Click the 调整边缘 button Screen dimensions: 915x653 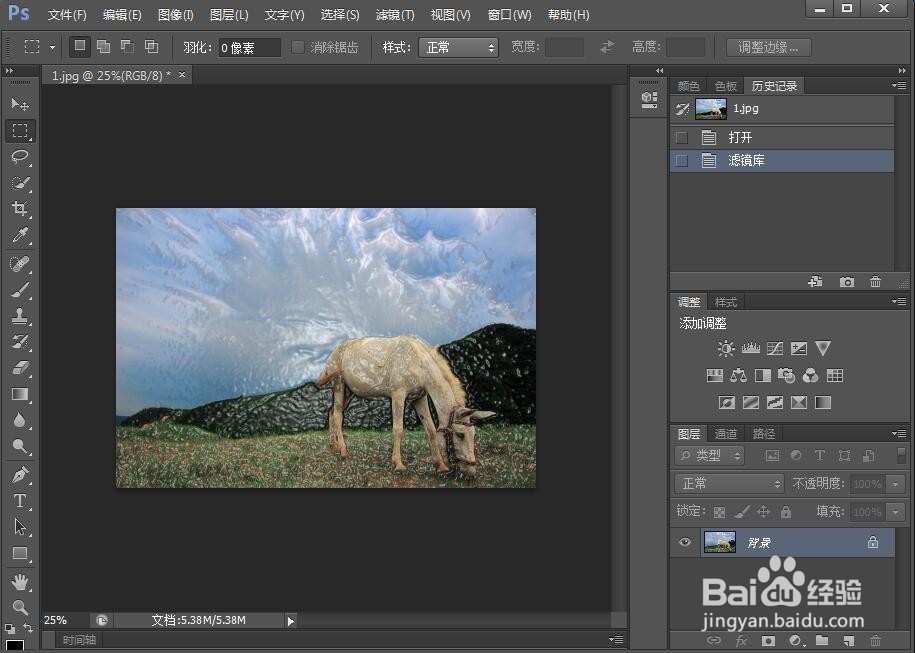(769, 47)
